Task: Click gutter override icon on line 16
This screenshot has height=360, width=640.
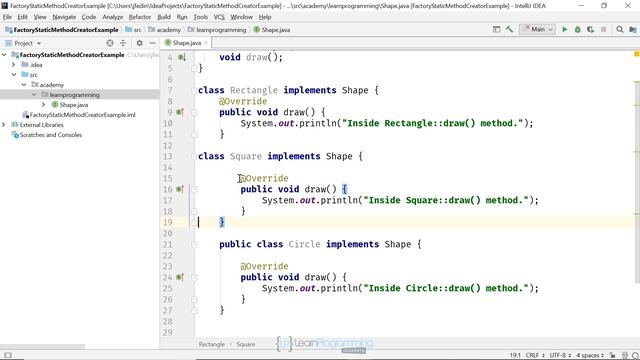Action: (180, 189)
